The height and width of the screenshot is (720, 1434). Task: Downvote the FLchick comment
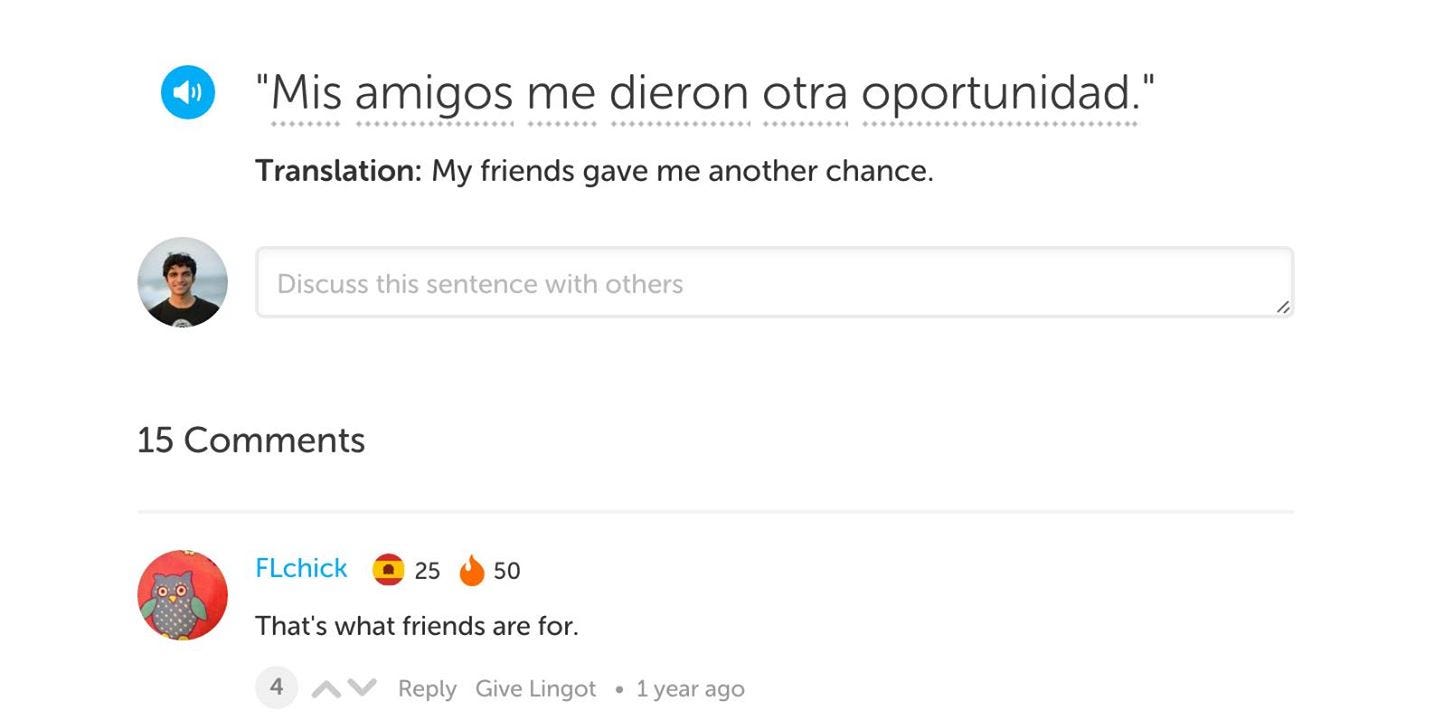(362, 689)
